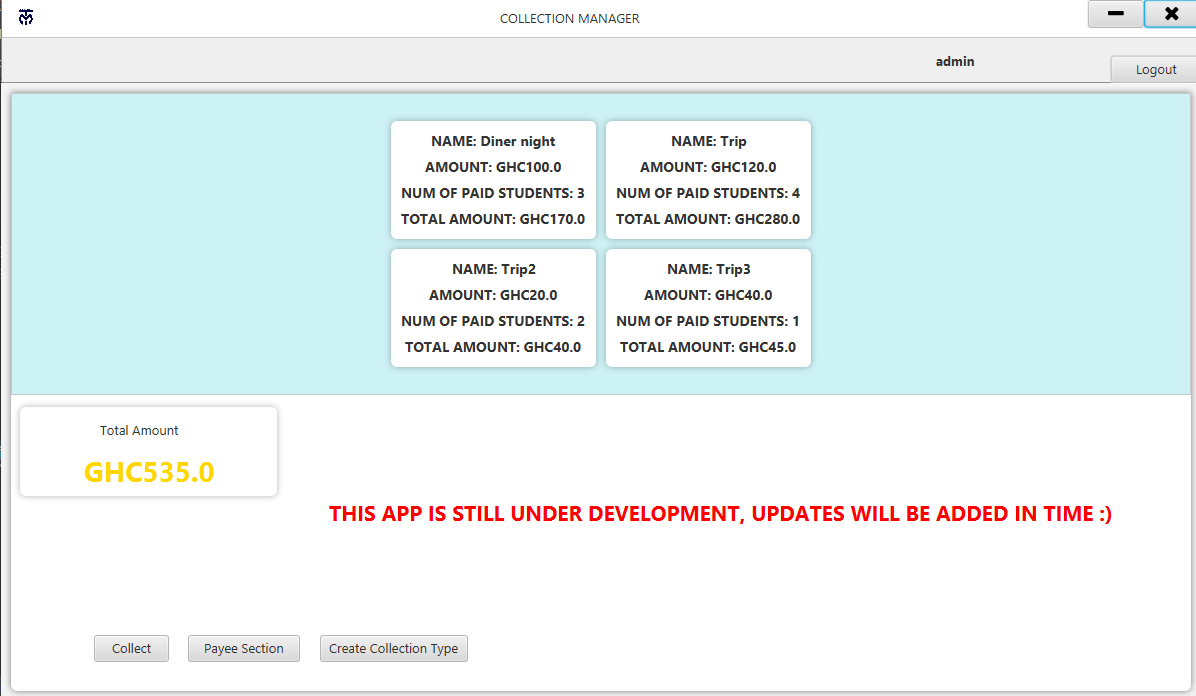Click the Total Amount card label

139,431
